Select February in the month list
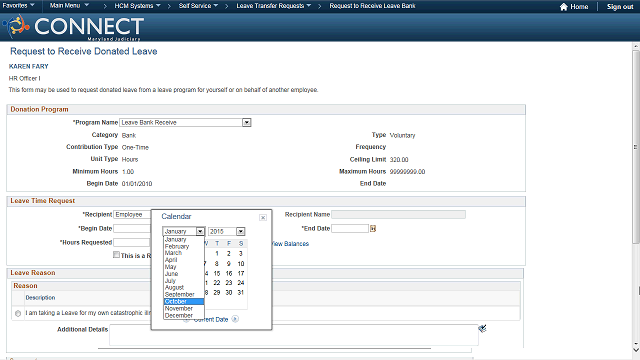Image resolution: width=640 pixels, height=360 pixels. tap(184, 247)
